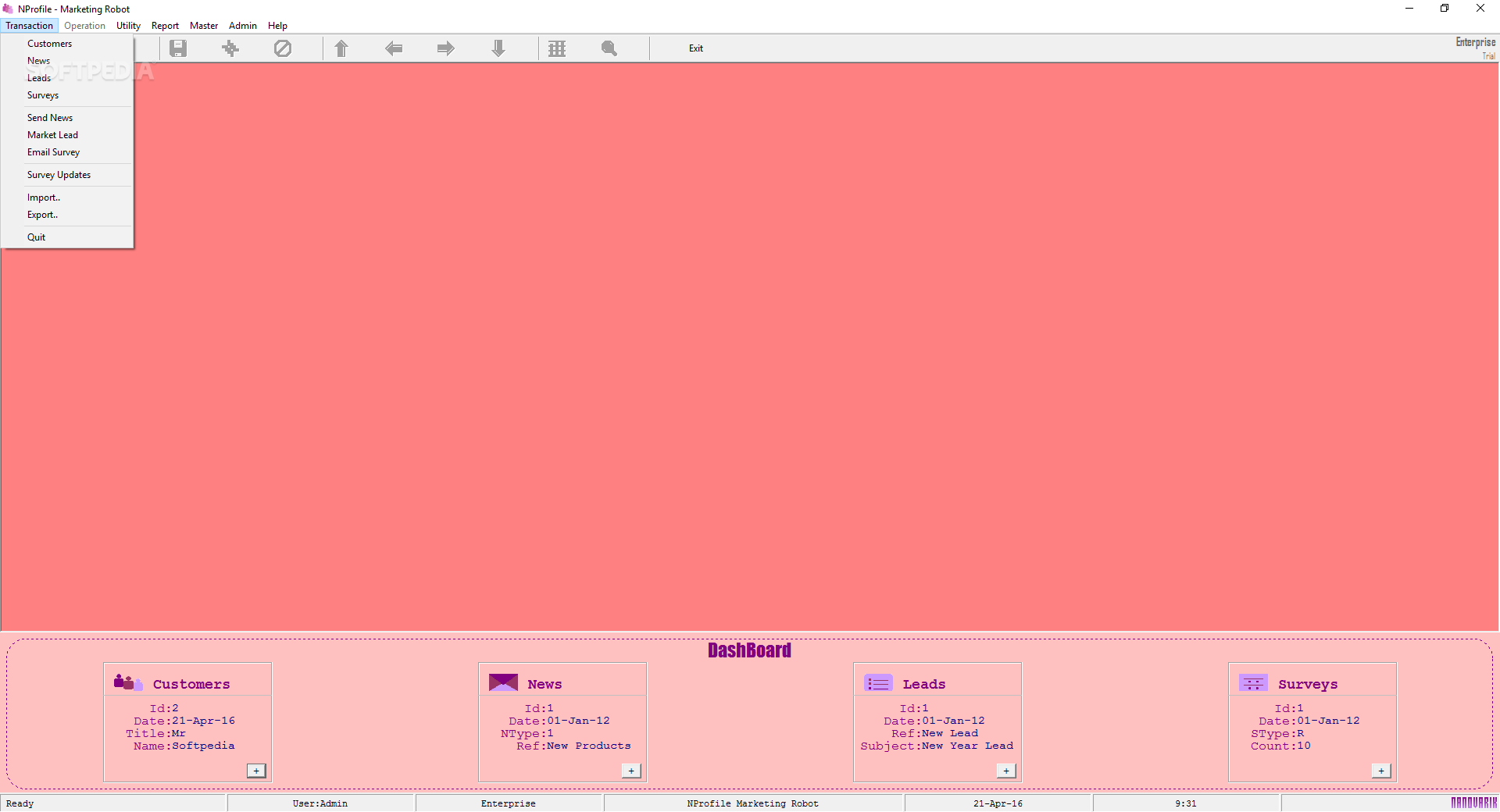Select Market Lead menu entry
This screenshot has height=812, width=1500.
67,135
